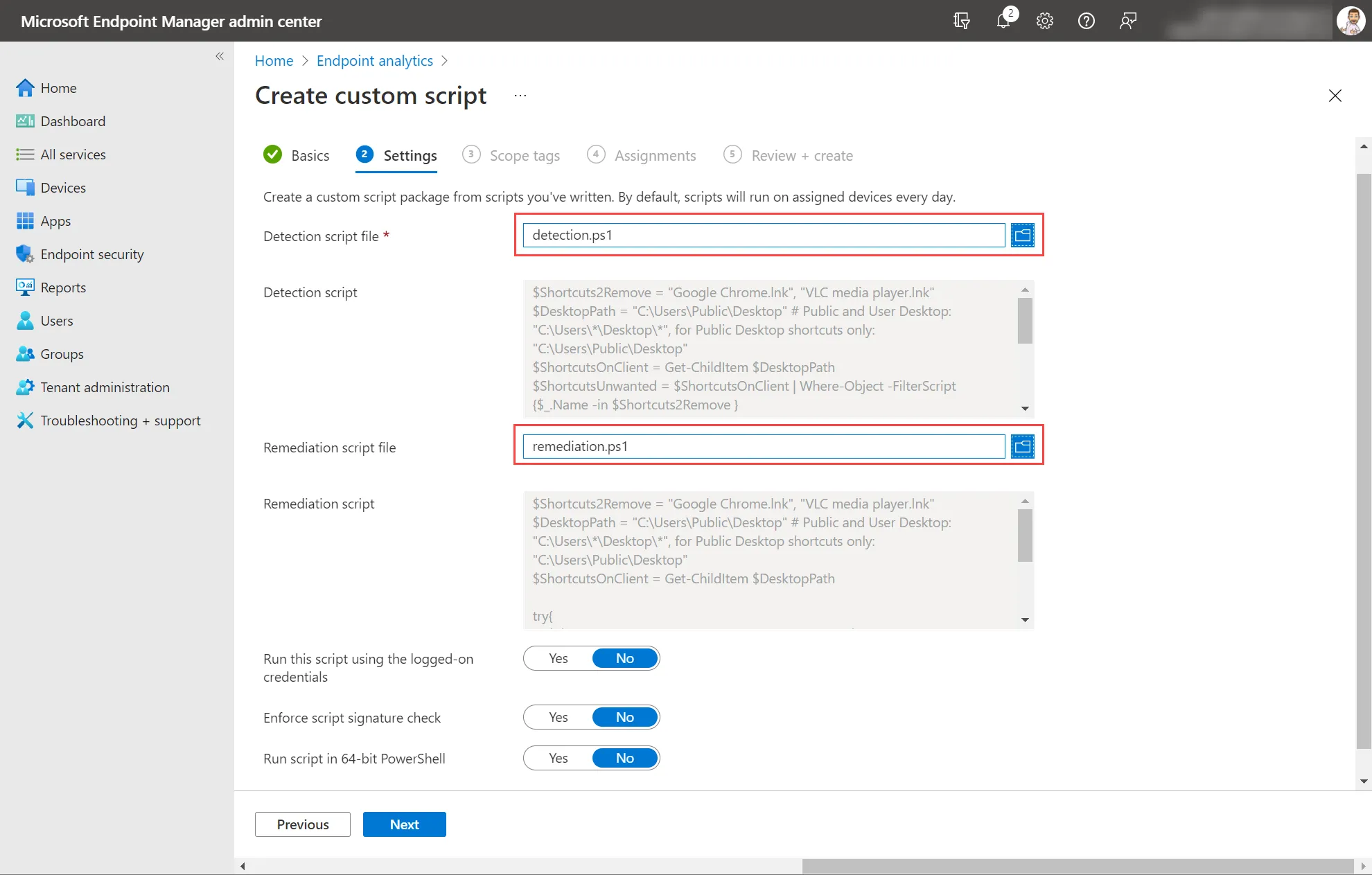The width and height of the screenshot is (1372, 875).
Task: Go to Review + create step
Action: (x=789, y=155)
